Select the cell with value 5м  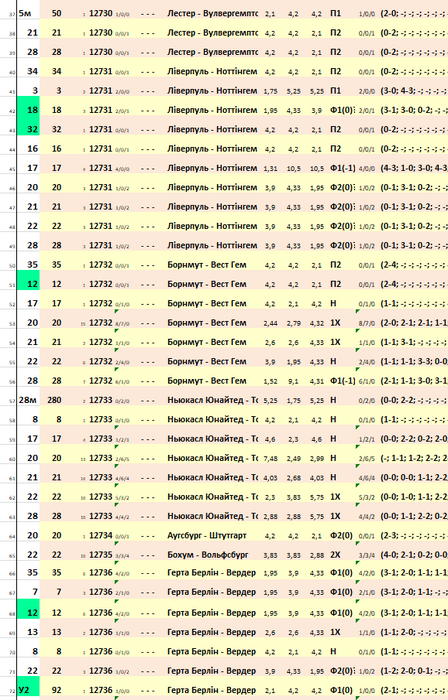pos(28,13)
